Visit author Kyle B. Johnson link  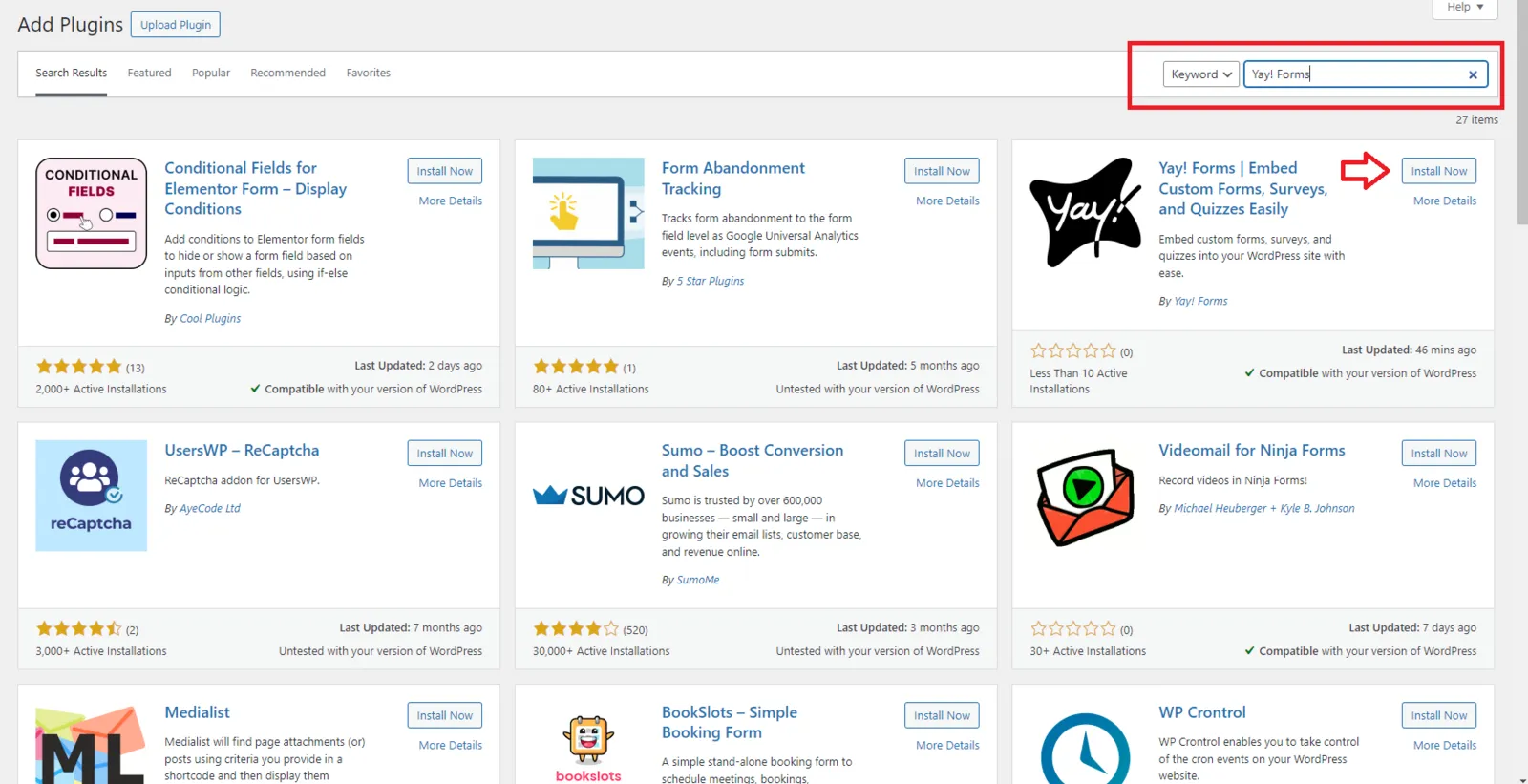click(1317, 509)
